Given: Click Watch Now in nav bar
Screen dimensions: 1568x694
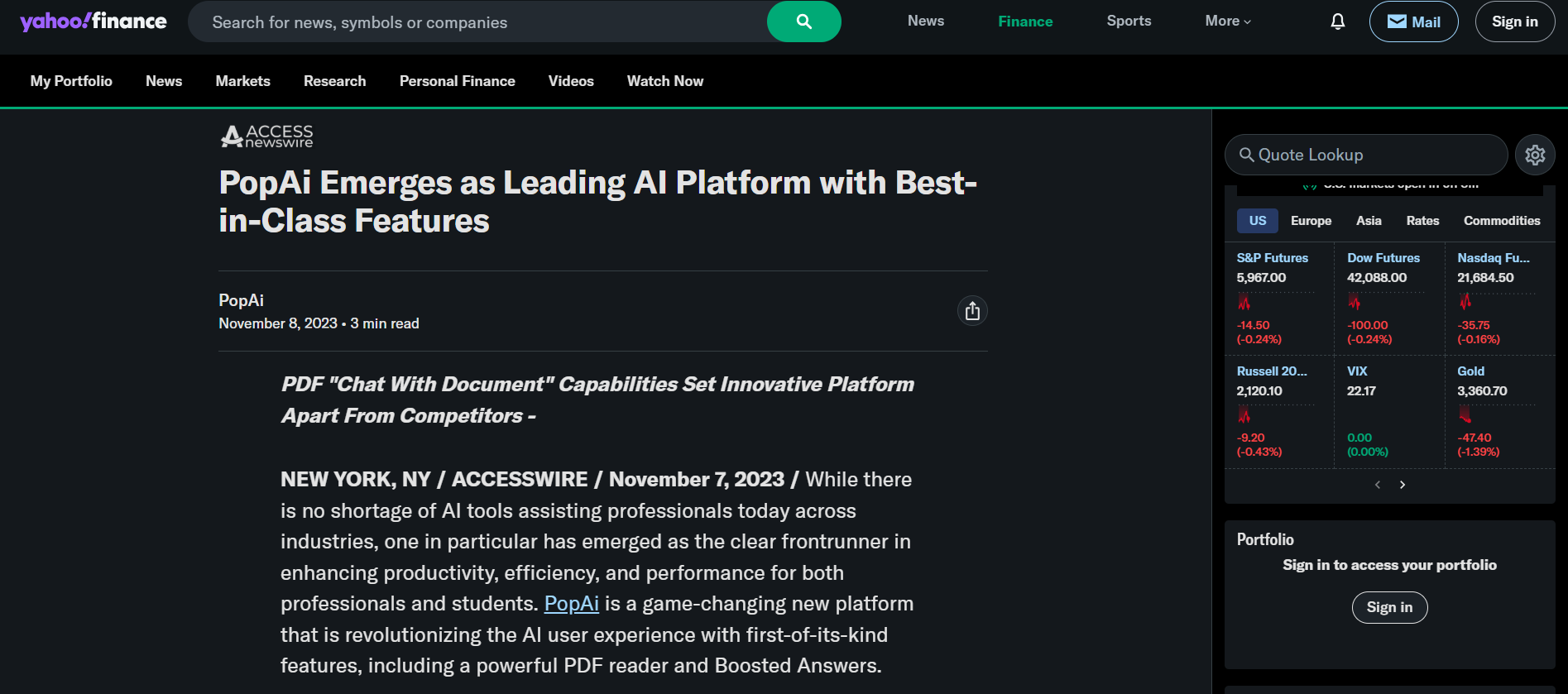Looking at the screenshot, I should click(x=665, y=81).
